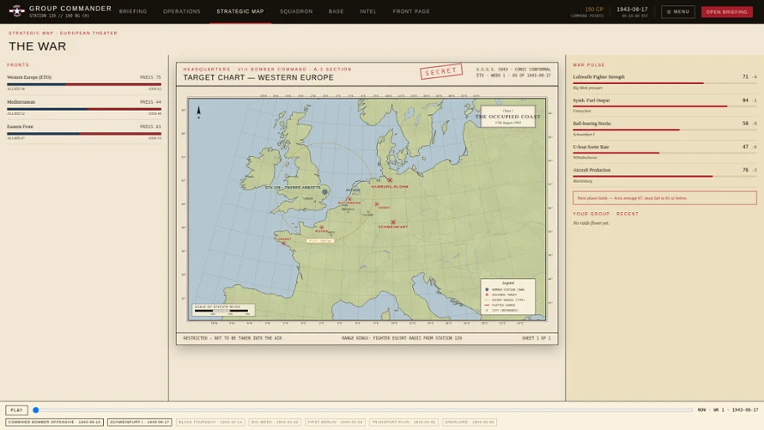The height and width of the screenshot is (430, 764).
Task: Click the Strategic Map breadcrumb
Action: tap(31, 33)
